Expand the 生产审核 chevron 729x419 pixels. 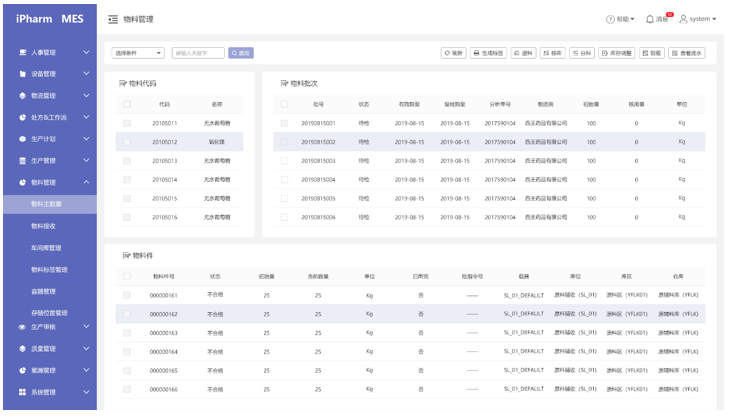pos(86,327)
